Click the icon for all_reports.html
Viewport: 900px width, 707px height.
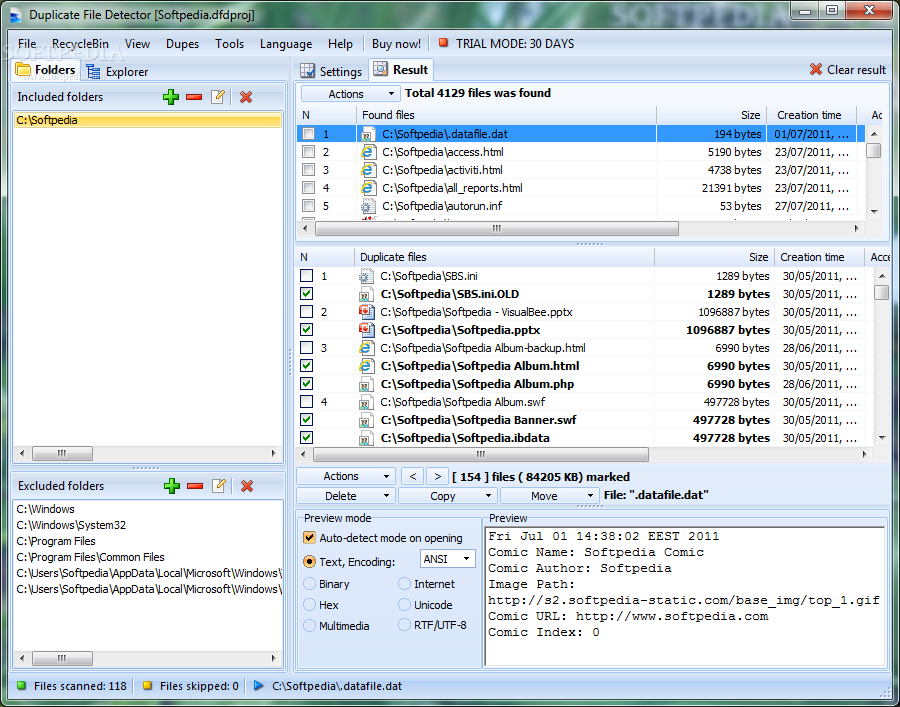pos(367,188)
